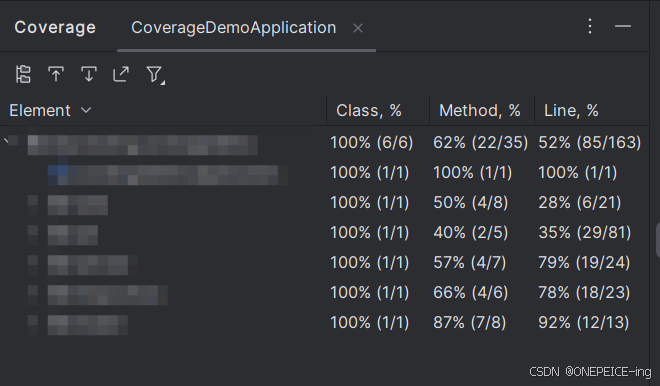Open the coverage filter options icon
This screenshot has width=660, height=386.
(155, 75)
